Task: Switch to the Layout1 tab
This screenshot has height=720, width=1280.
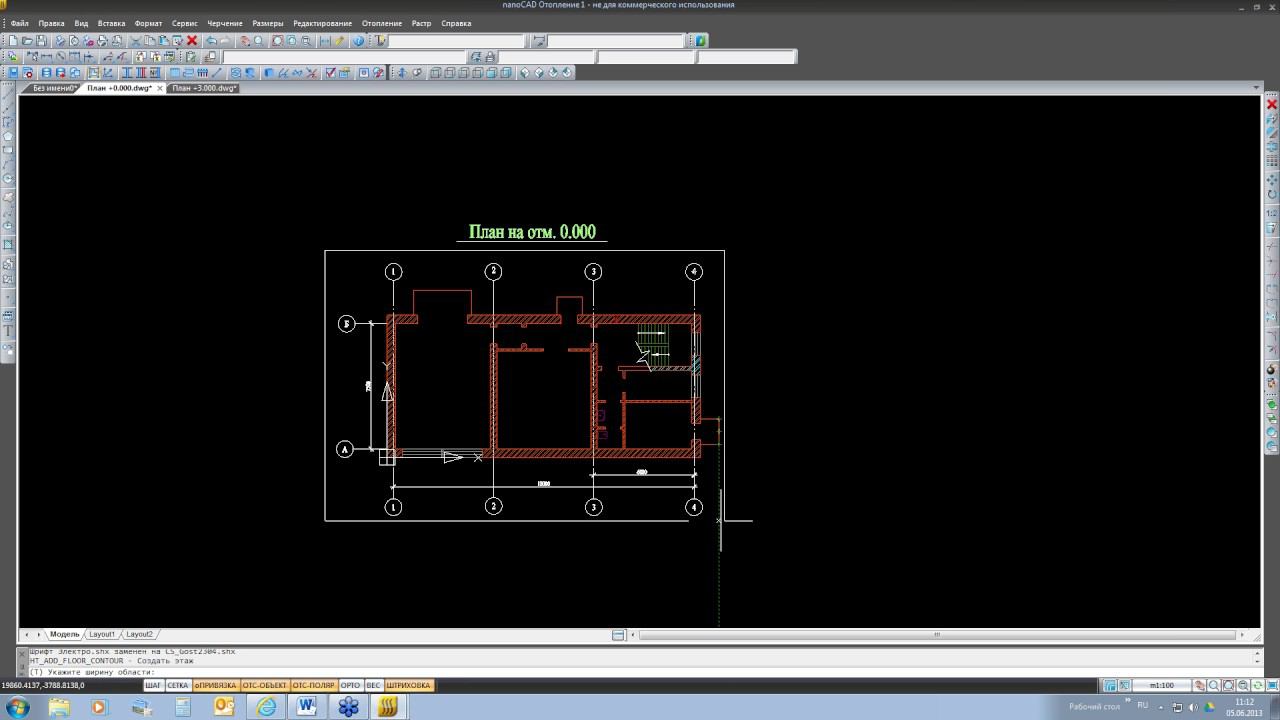Action: tap(102, 634)
